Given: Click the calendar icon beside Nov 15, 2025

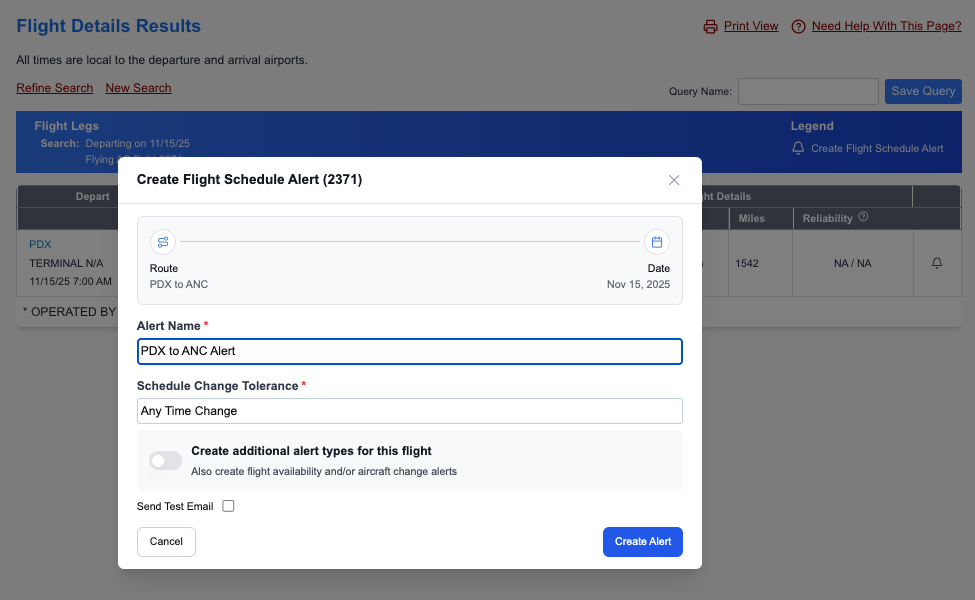Looking at the screenshot, I should (657, 242).
